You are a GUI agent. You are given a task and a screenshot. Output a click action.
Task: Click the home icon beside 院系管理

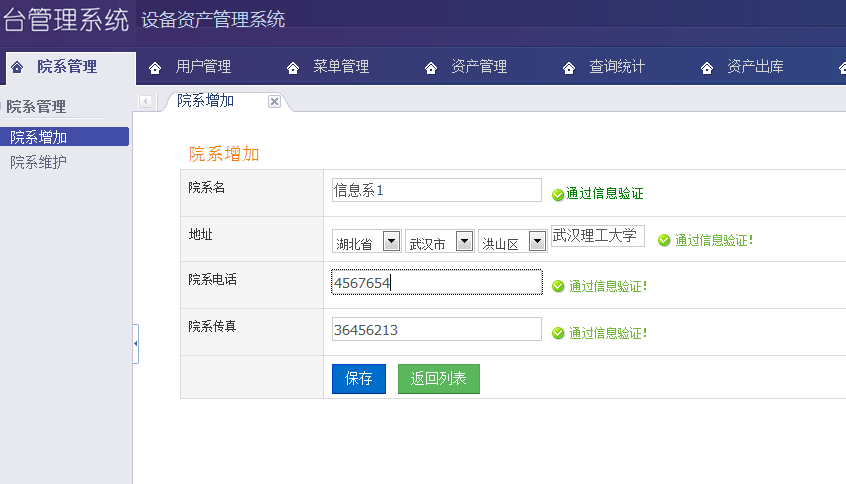pos(17,68)
